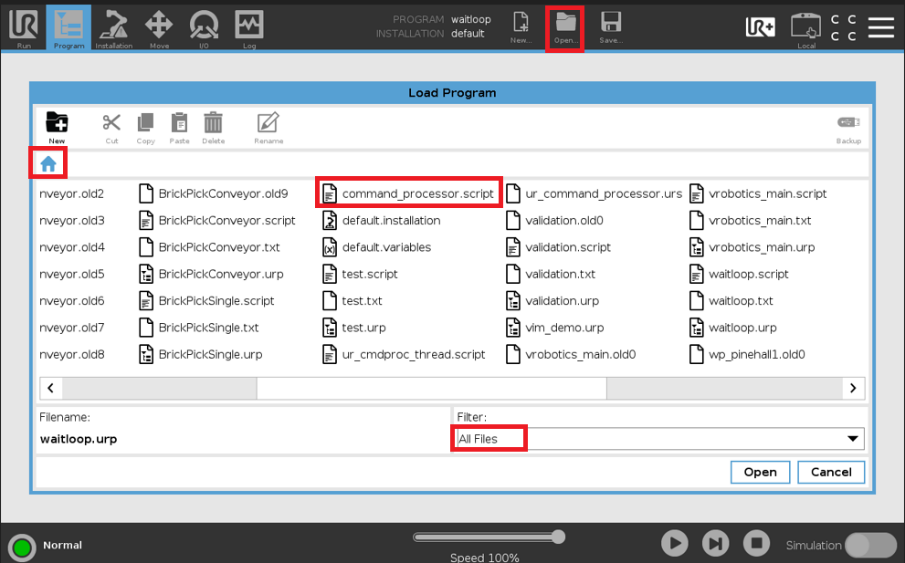Open the UR+ URCaps icon
905x563 pixels.
760,27
